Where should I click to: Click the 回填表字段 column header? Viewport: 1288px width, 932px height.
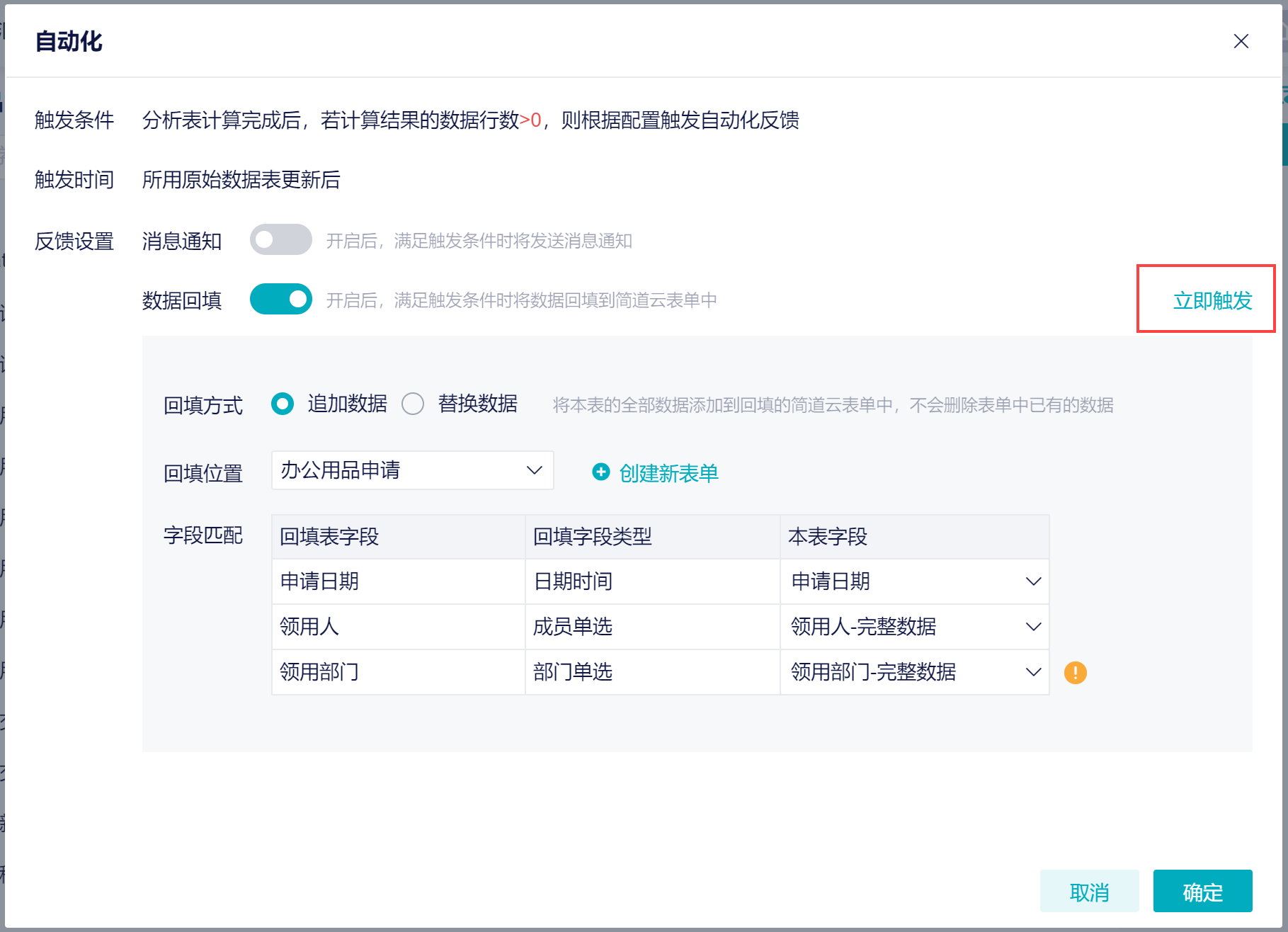399,537
